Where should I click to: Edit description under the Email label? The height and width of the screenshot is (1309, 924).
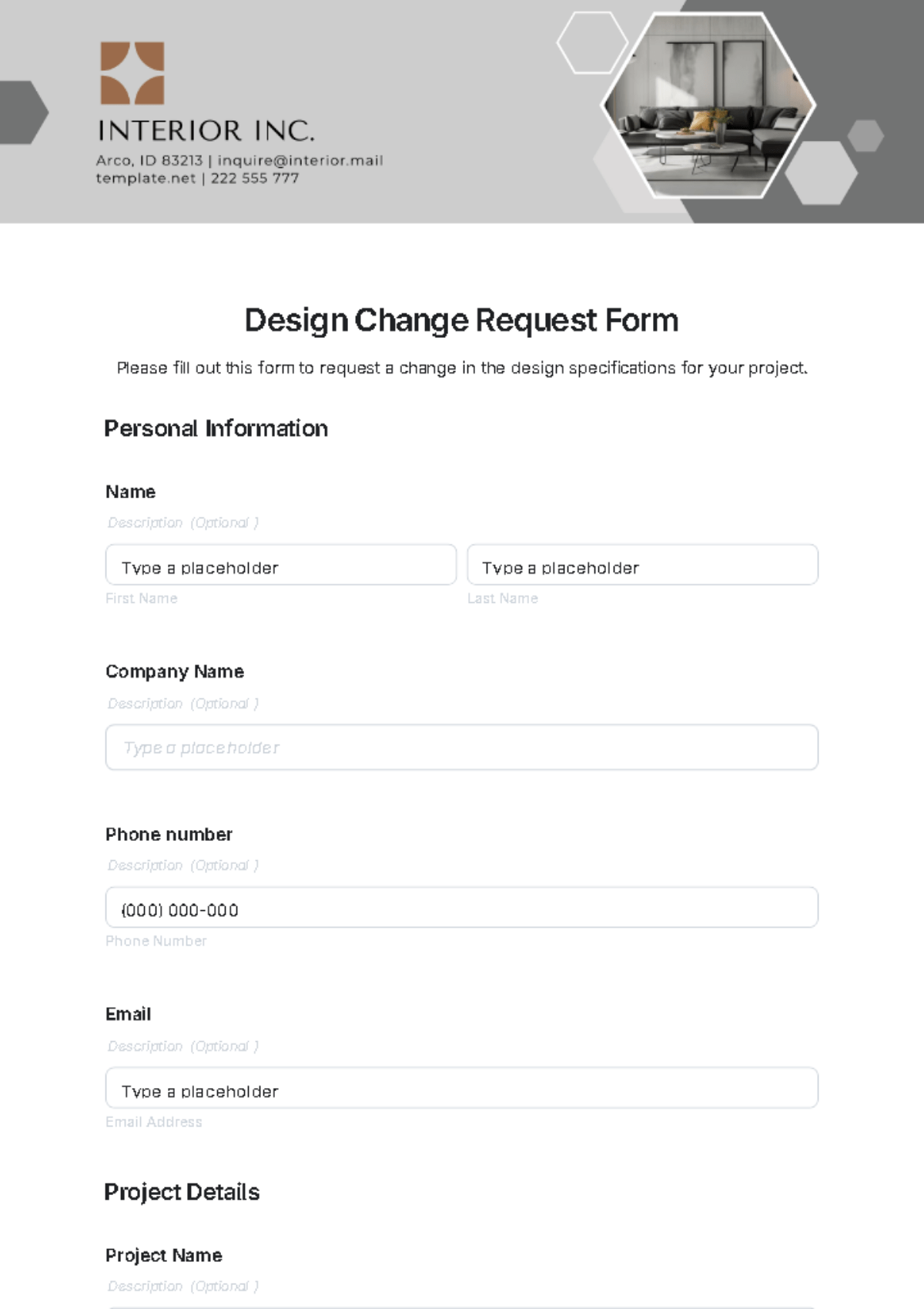coord(183,1046)
